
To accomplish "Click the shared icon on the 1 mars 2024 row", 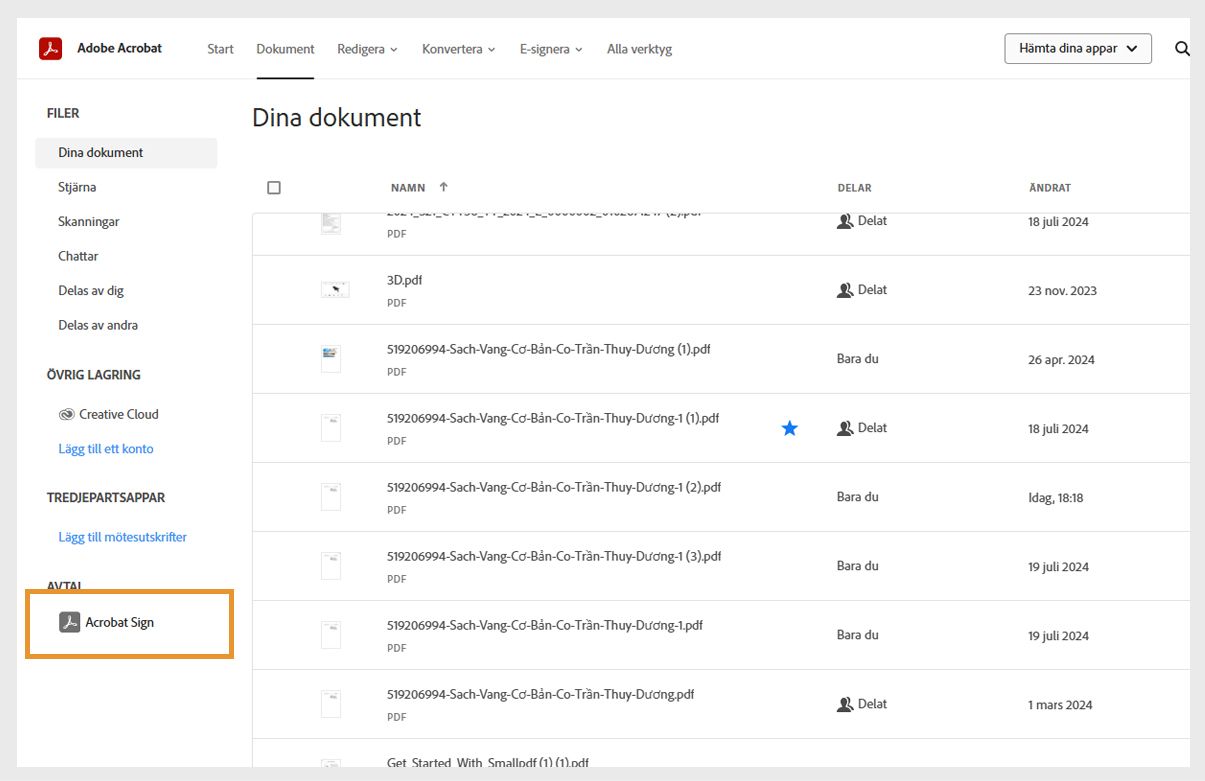I will point(845,704).
